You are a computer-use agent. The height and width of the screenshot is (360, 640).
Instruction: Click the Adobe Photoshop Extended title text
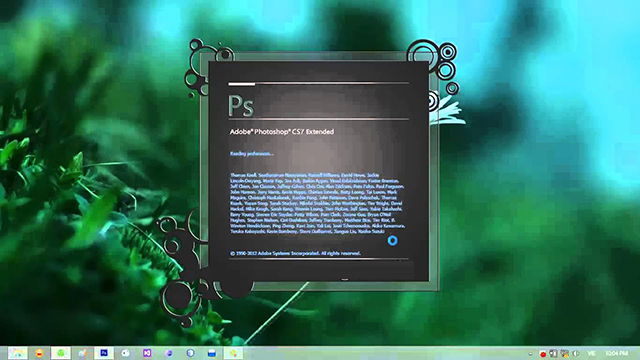coord(282,132)
